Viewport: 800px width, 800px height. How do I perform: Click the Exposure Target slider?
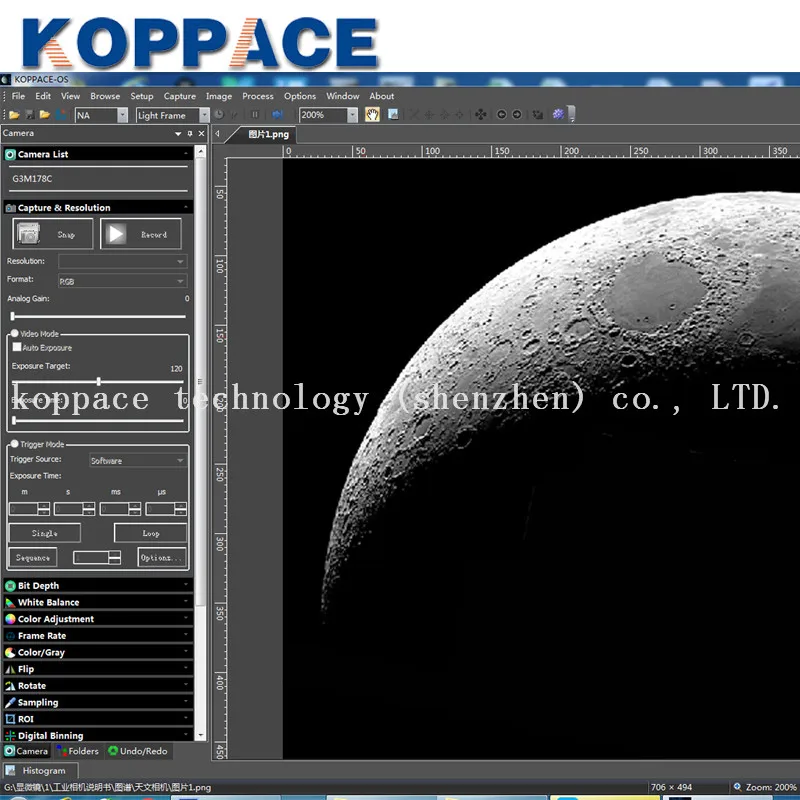coord(98,381)
